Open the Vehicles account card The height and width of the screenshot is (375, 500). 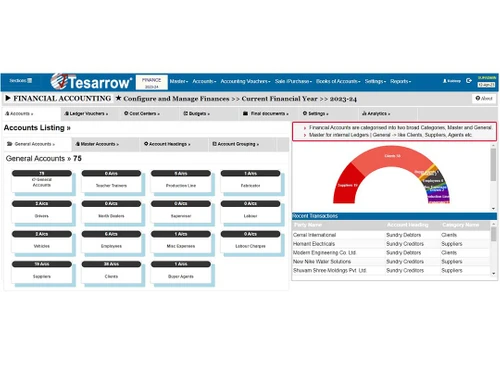pyautogui.click(x=42, y=242)
